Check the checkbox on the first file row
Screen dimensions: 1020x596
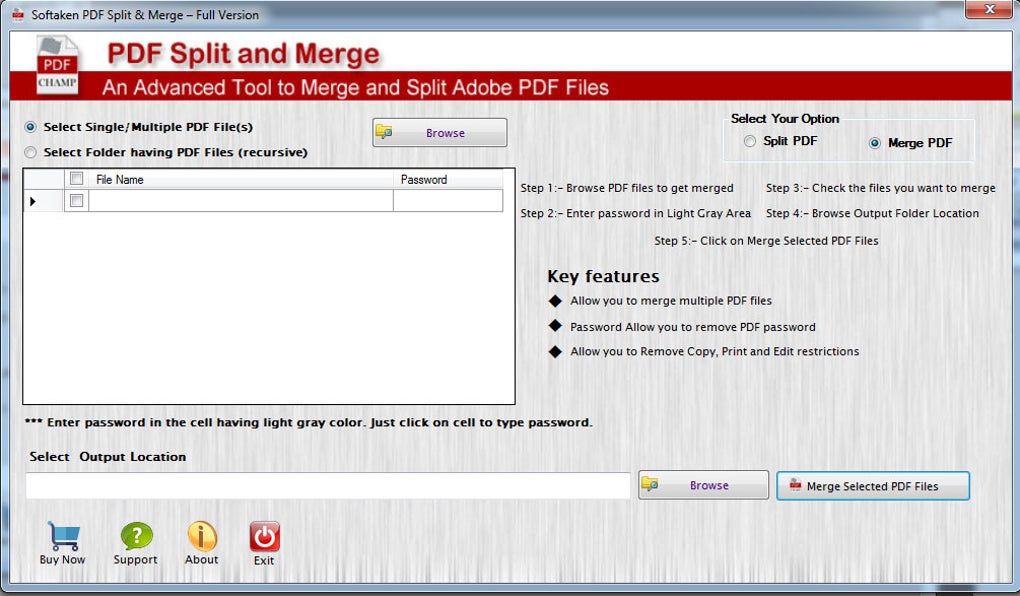click(x=75, y=200)
